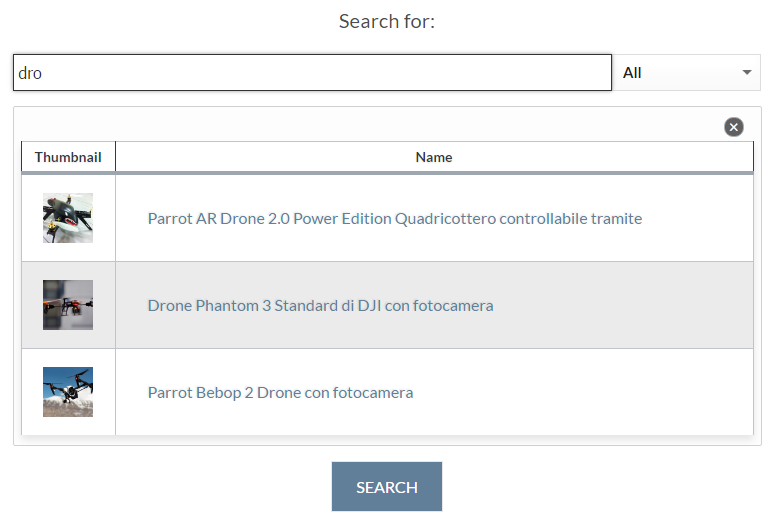Click empty space in Parrot Bebop 2 row
Viewport: 776px width, 528px height.
pos(584,392)
